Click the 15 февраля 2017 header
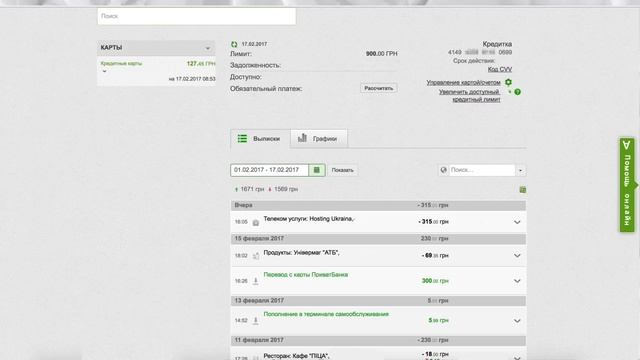Image resolution: width=640 pixels, height=360 pixels. click(378, 238)
